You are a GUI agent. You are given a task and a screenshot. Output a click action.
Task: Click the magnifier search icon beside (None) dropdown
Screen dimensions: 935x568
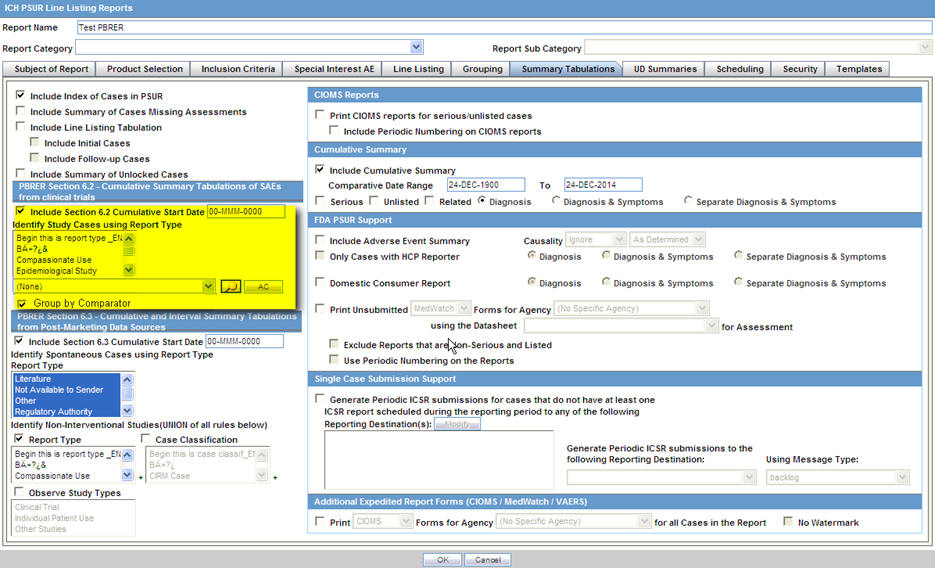pos(230,287)
